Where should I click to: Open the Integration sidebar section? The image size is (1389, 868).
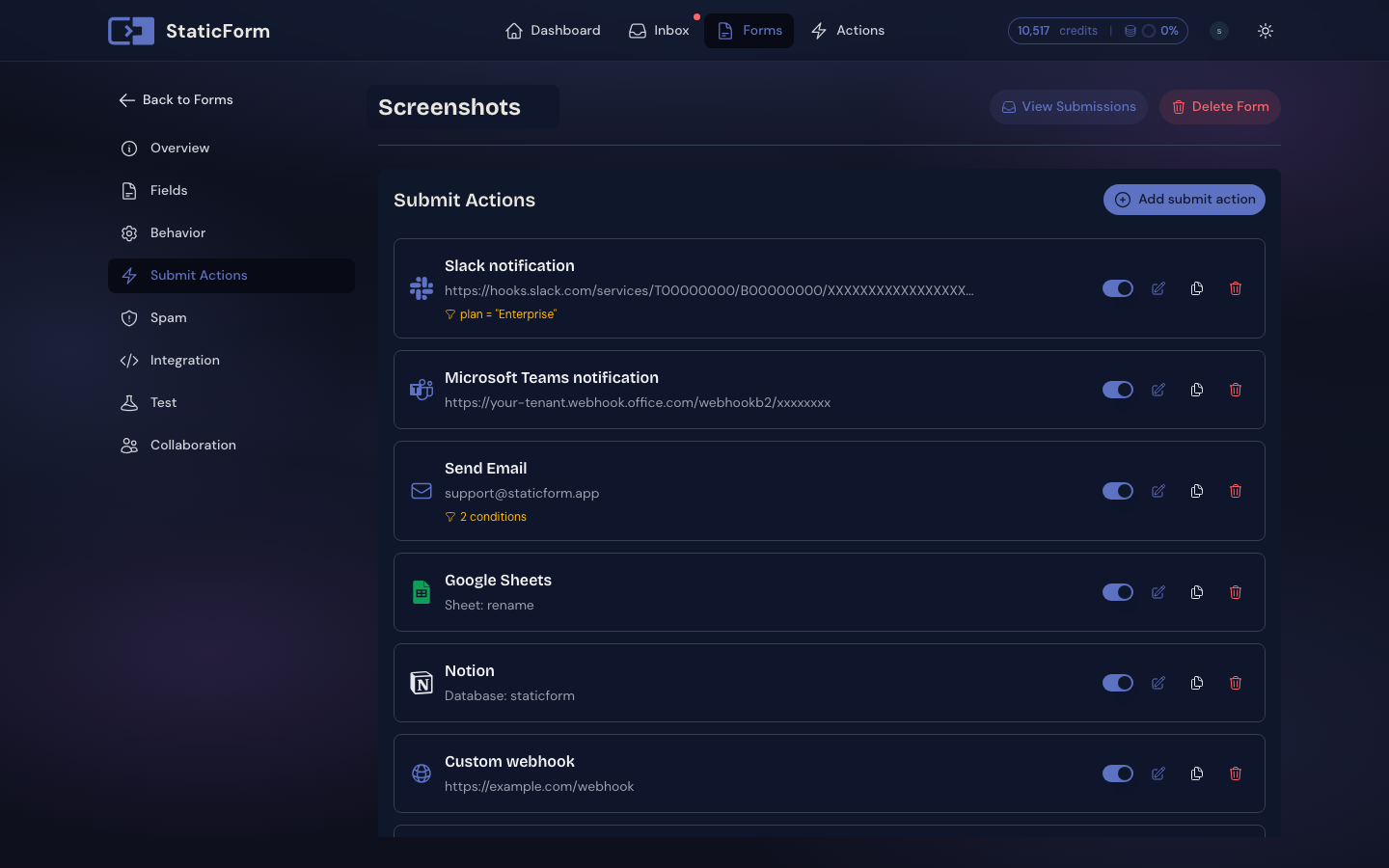[231, 361]
